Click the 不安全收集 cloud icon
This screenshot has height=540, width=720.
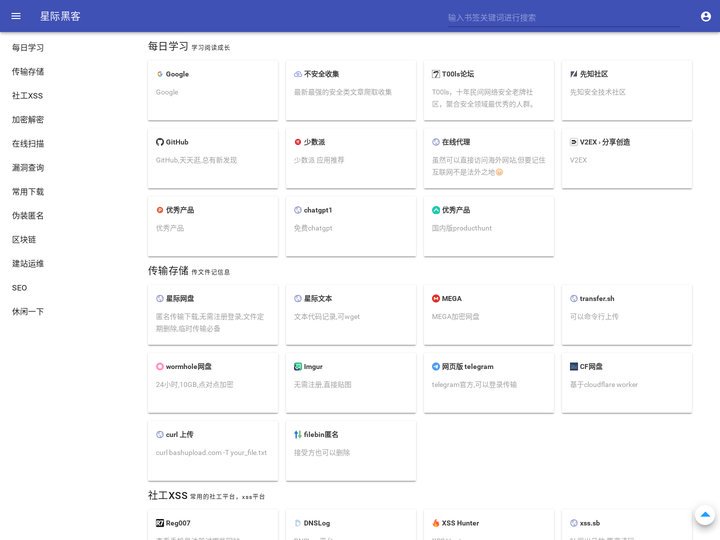[x=298, y=74]
